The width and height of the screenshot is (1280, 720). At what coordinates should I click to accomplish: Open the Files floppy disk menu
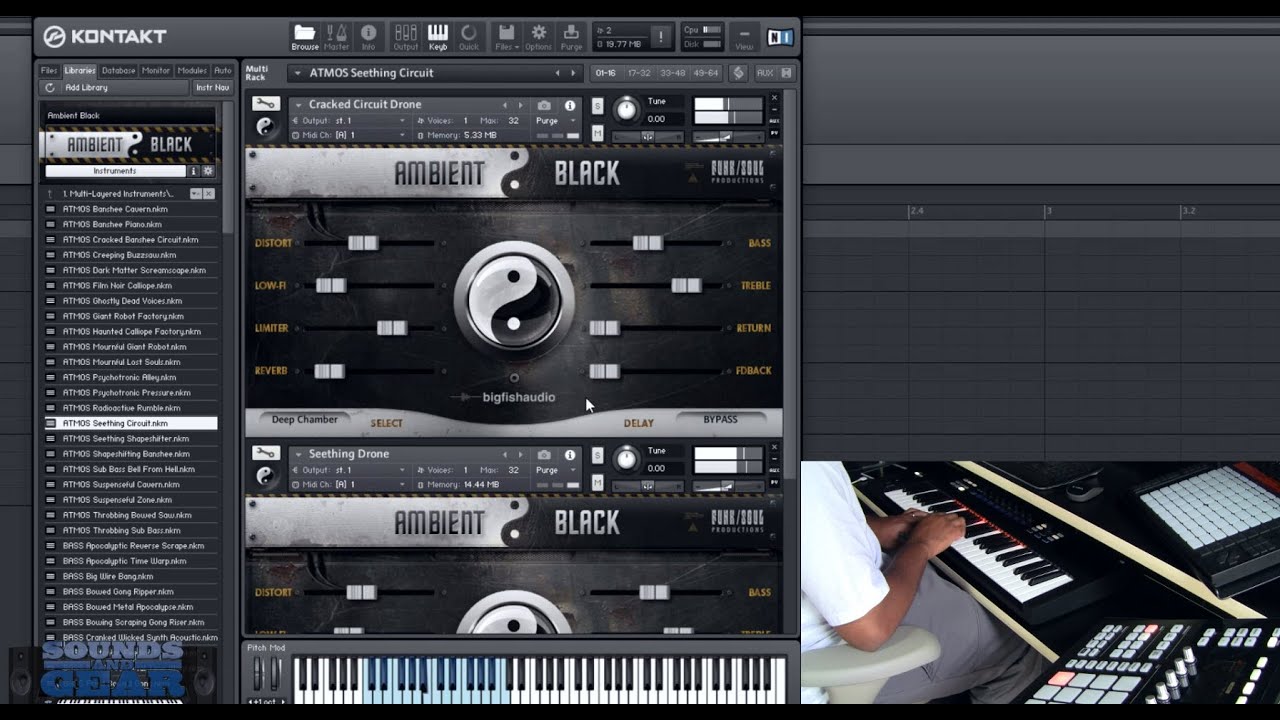point(507,37)
